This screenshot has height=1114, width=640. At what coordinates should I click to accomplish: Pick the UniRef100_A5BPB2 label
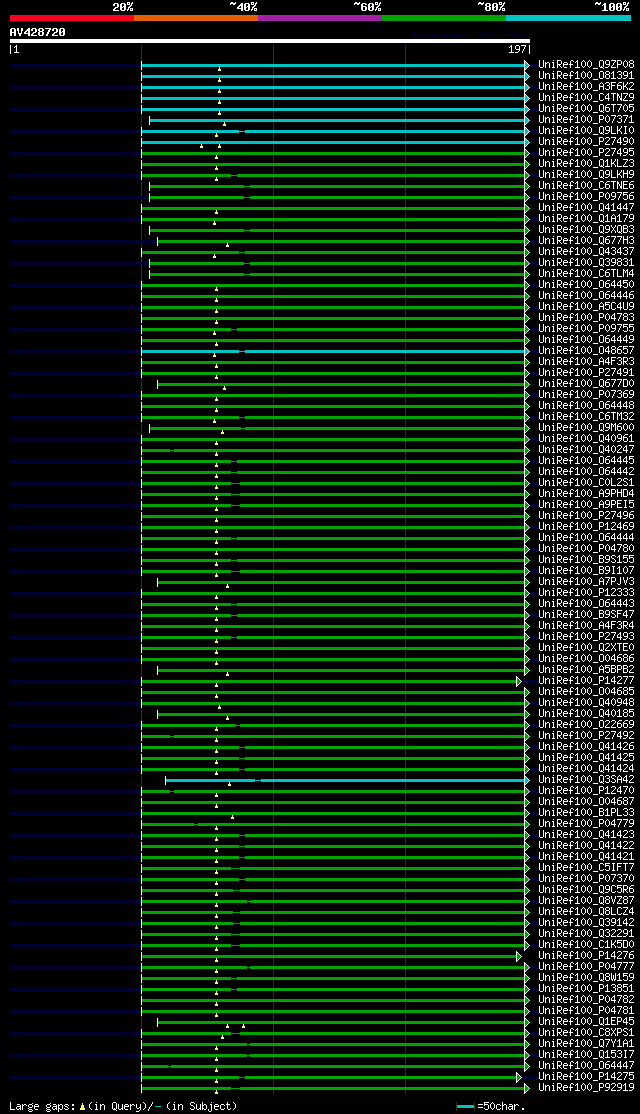click(x=586, y=670)
